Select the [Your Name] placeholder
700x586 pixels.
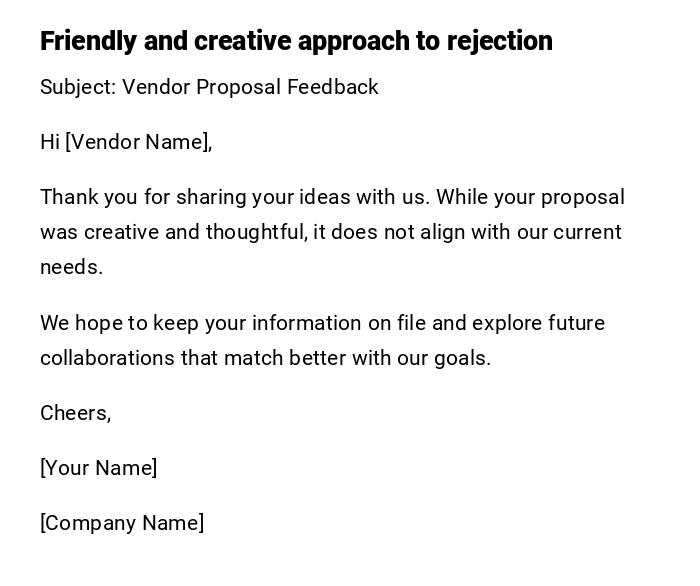tap(98, 468)
